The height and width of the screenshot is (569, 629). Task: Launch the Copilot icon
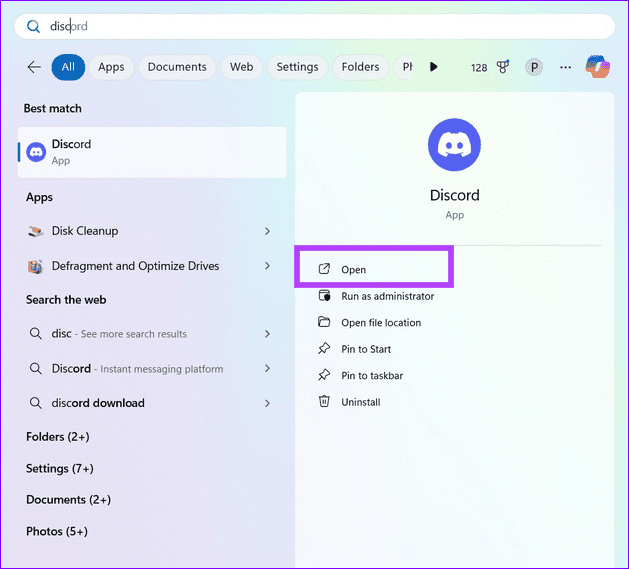[x=598, y=67]
